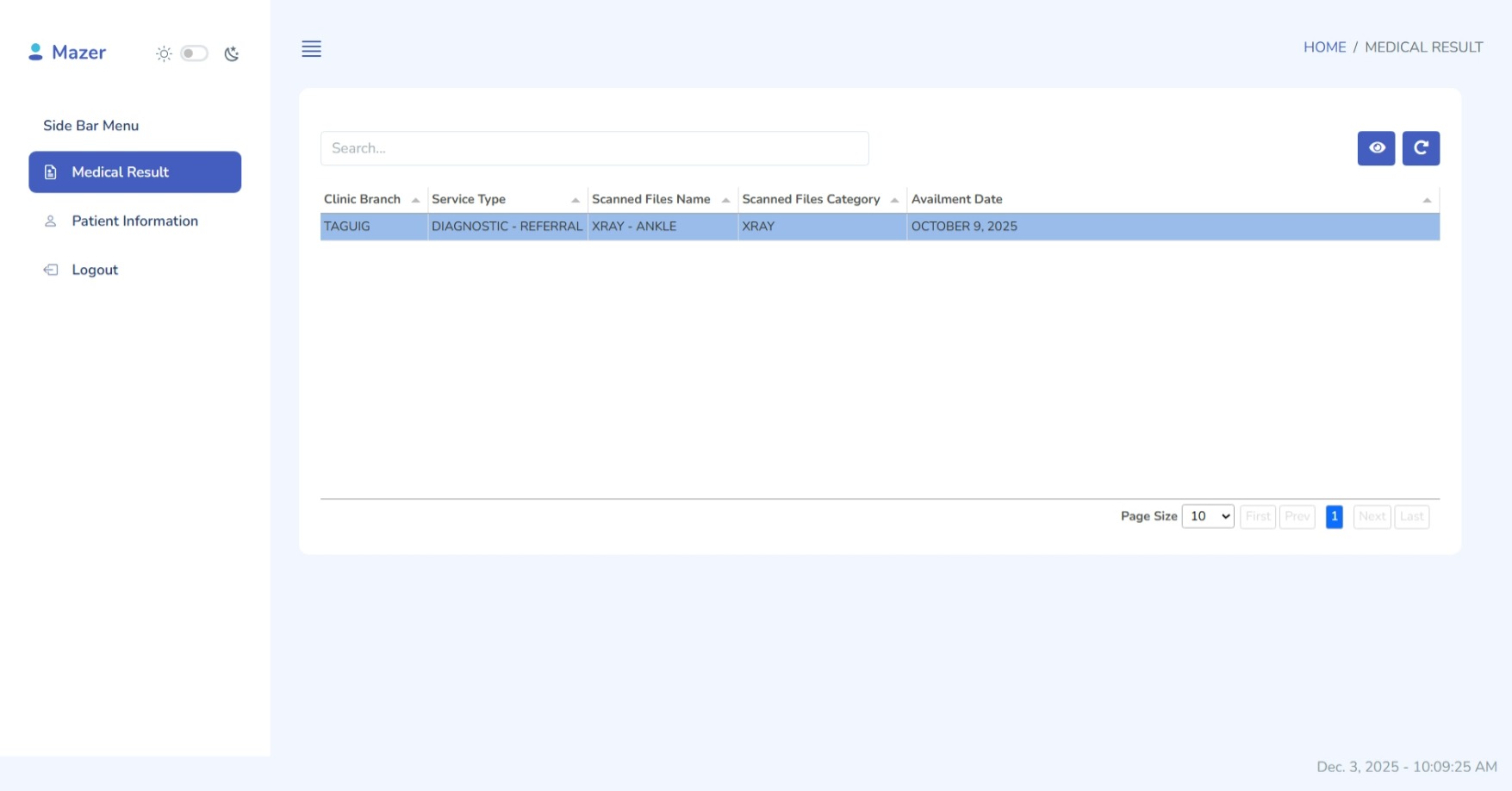This screenshot has height=791, width=1512.
Task: Click the Mazer user logo icon
Action: [35, 53]
